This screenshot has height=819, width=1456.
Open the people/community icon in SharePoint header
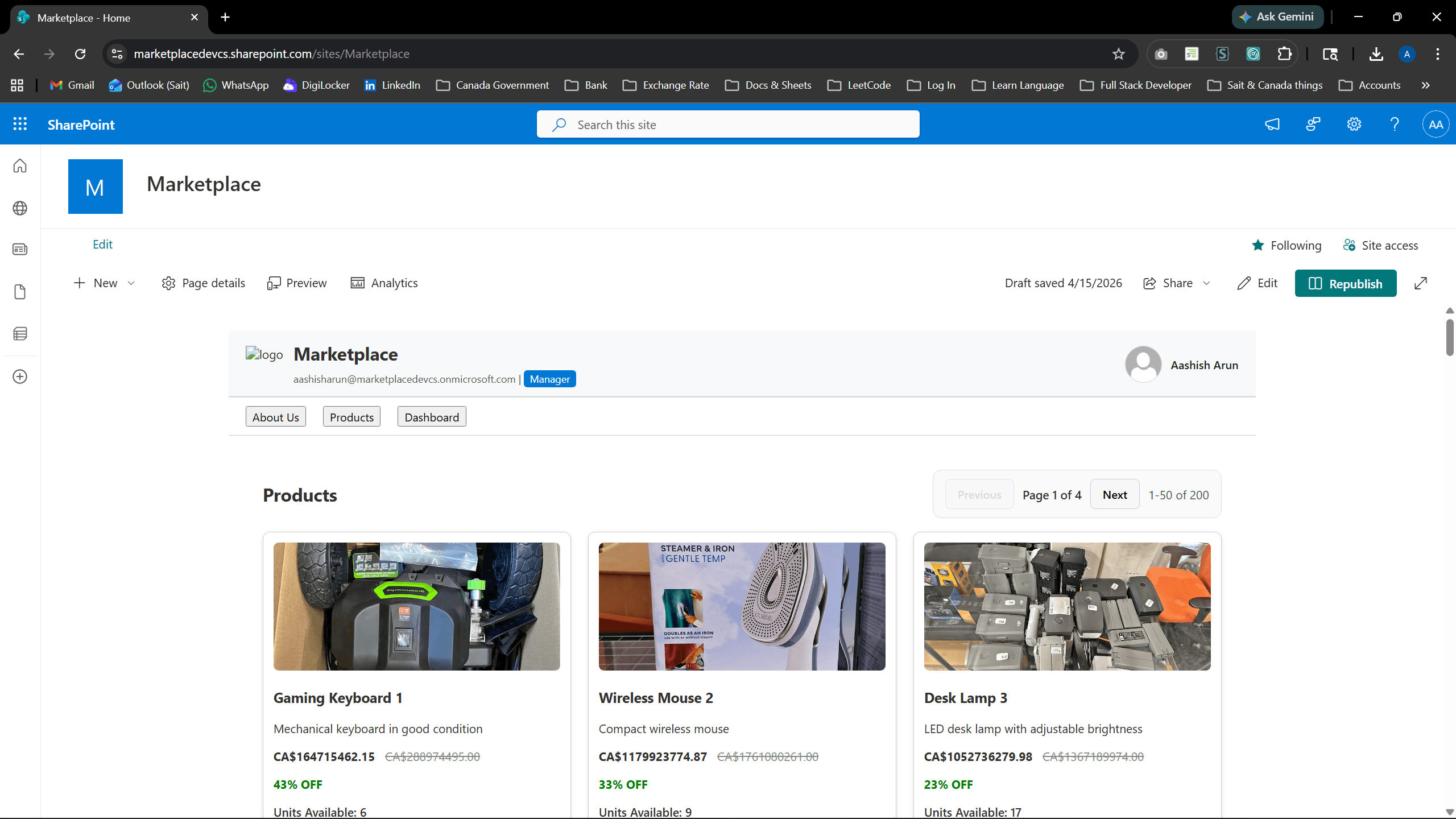point(1313,124)
